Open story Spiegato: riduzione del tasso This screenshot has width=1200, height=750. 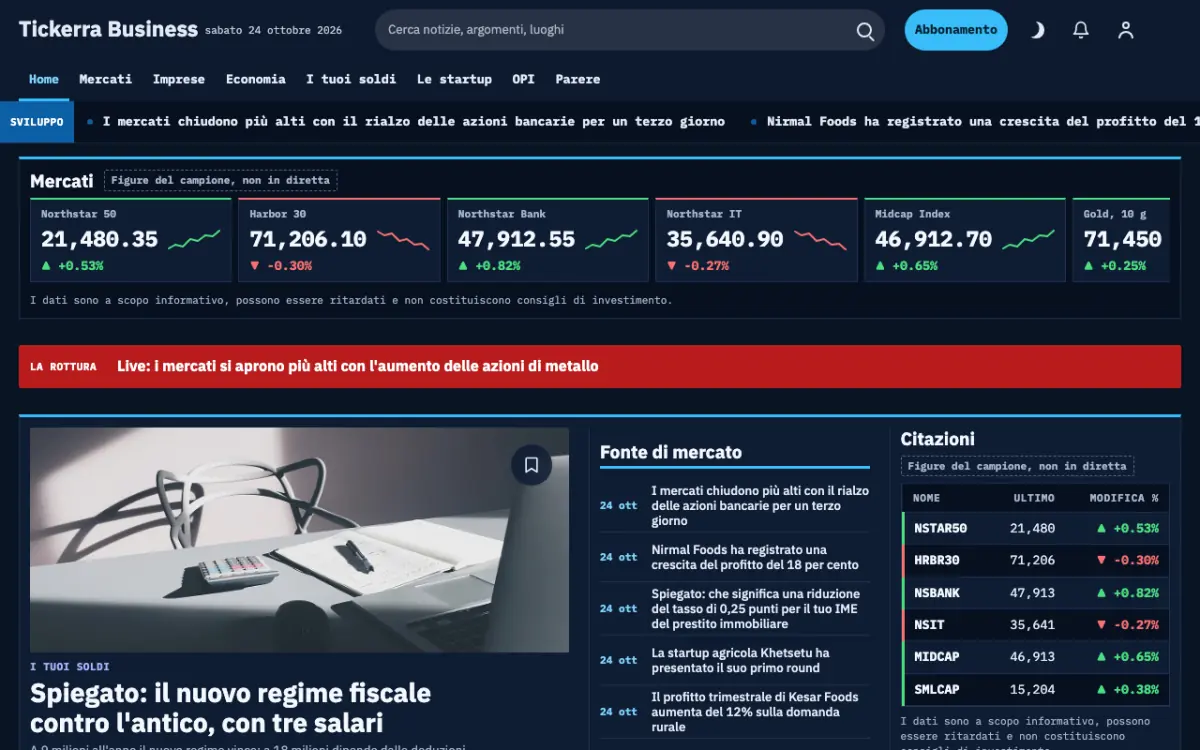pyautogui.click(x=756, y=609)
